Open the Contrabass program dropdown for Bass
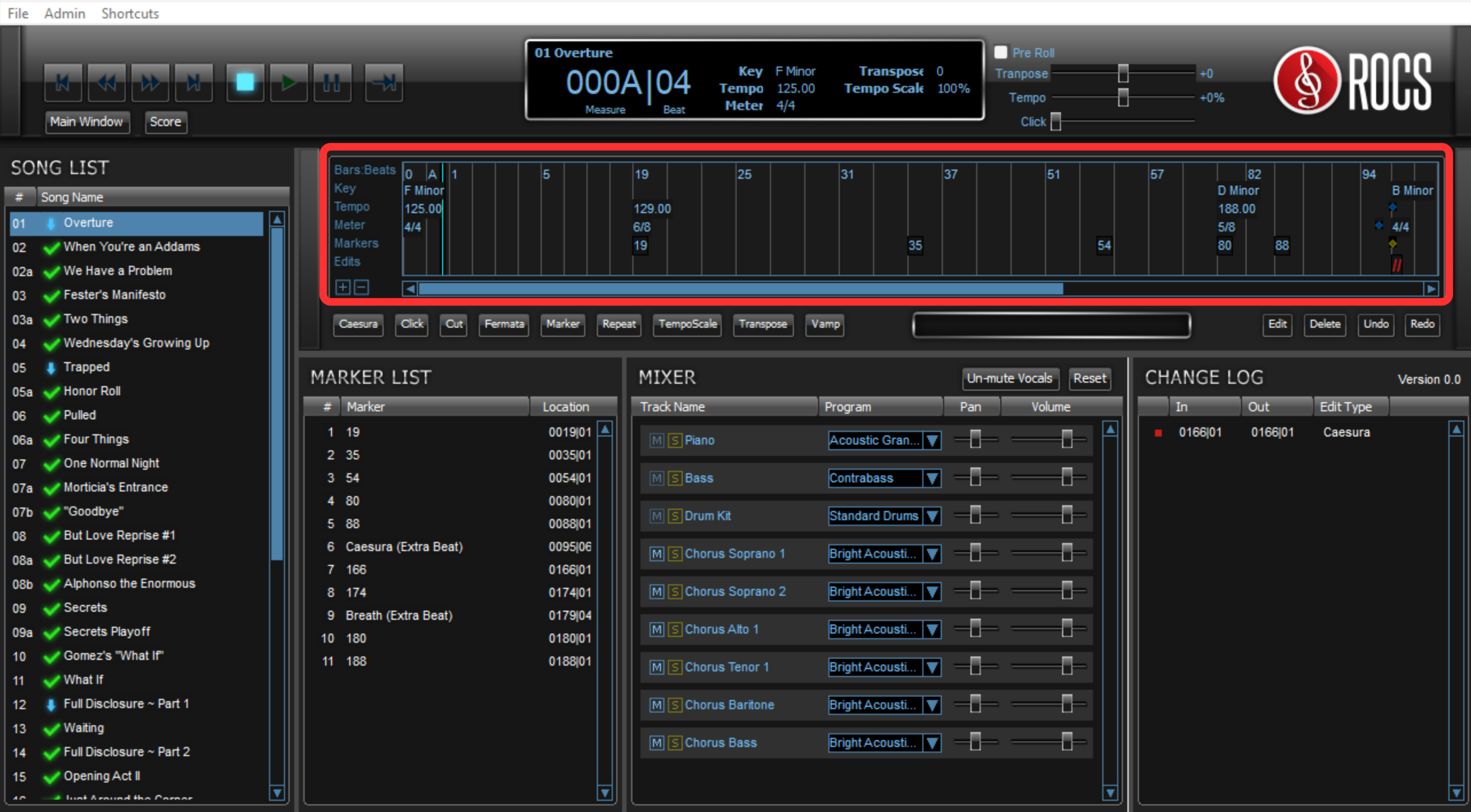 click(932, 478)
